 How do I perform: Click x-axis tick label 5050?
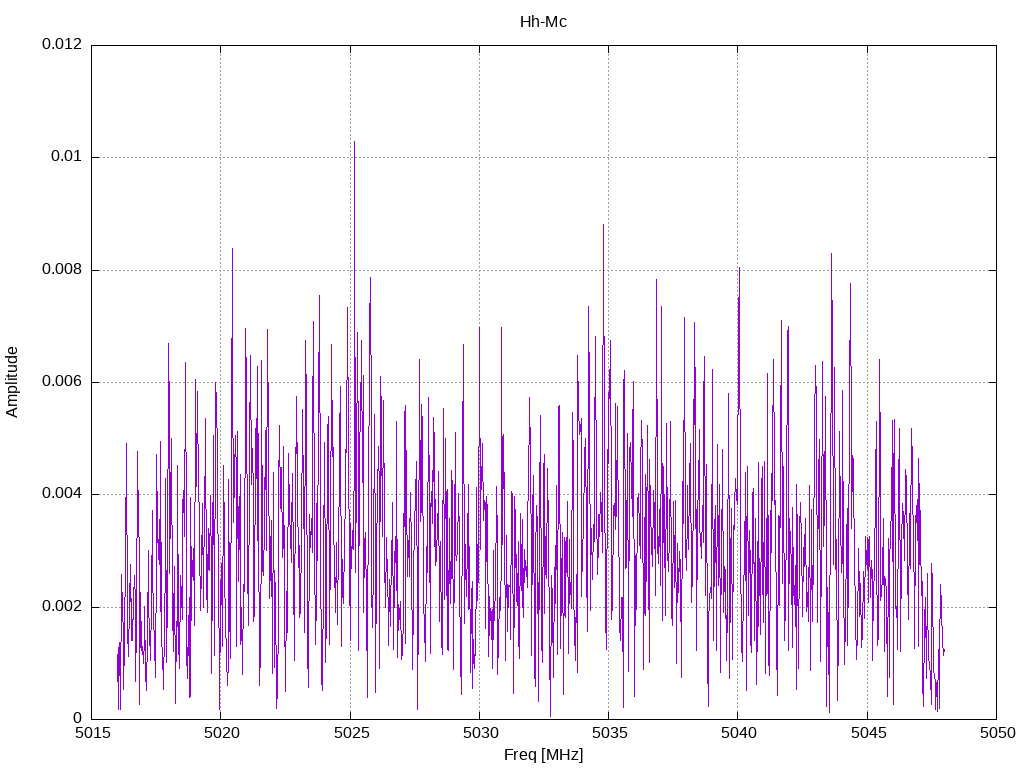[x=997, y=733]
